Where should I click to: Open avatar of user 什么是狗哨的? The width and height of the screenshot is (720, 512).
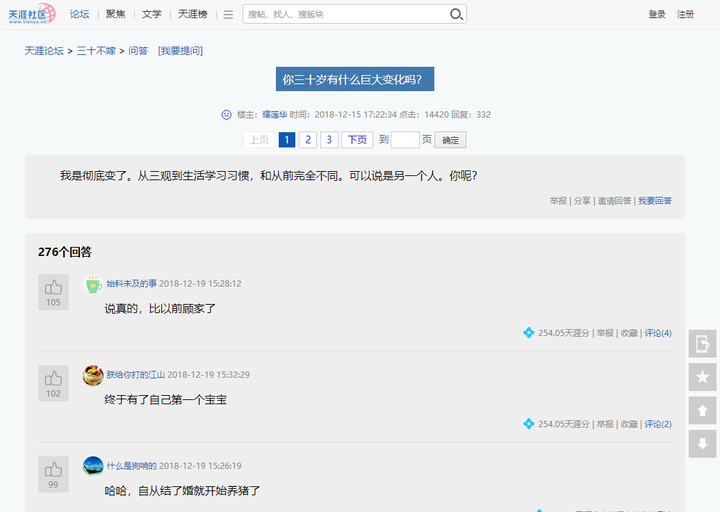[93, 466]
